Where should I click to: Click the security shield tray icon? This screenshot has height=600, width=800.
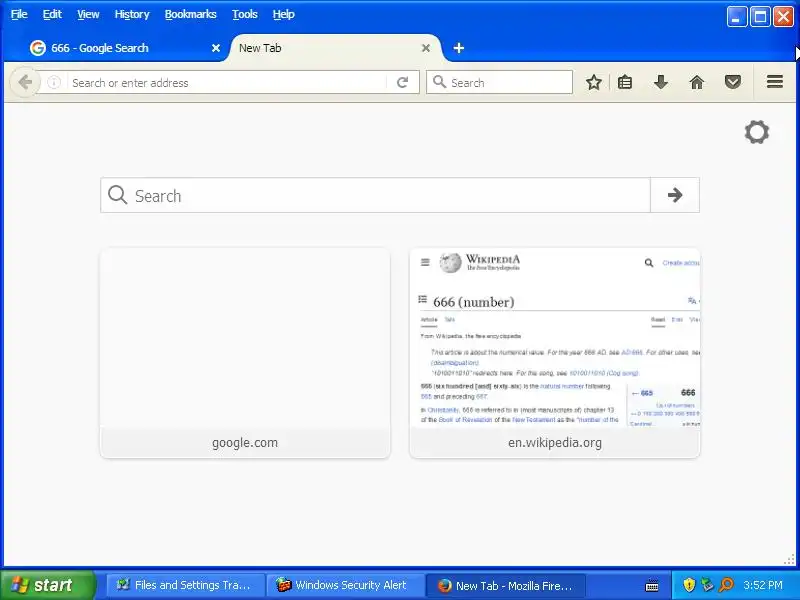point(689,585)
